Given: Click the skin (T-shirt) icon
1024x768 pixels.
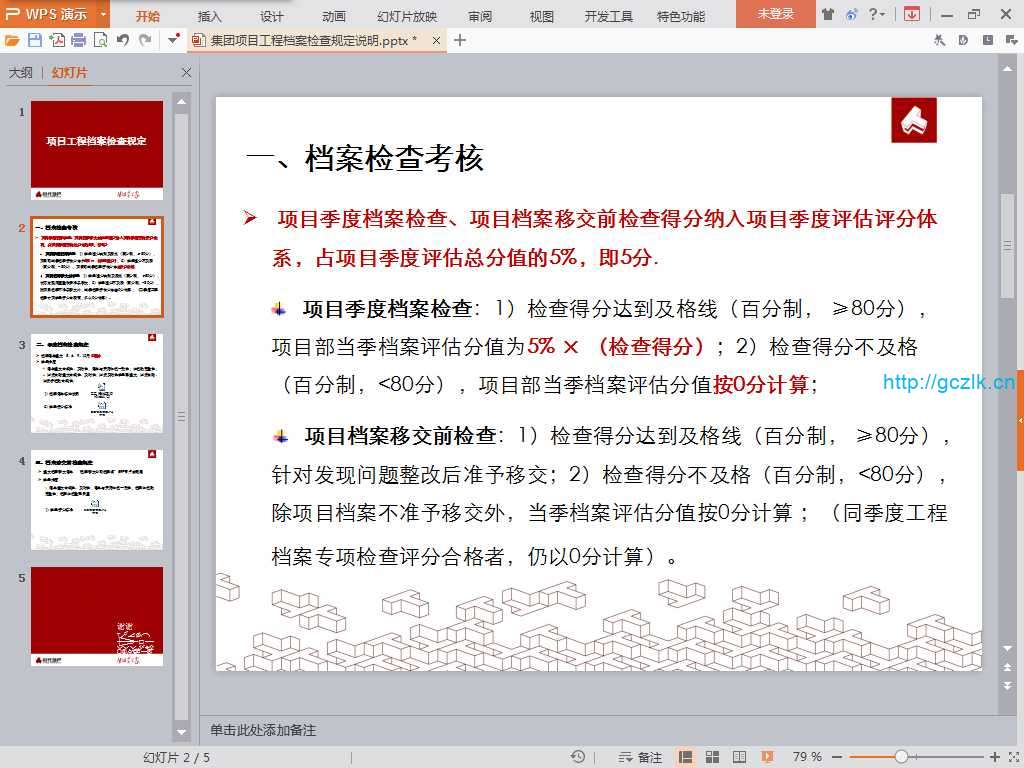Looking at the screenshot, I should (828, 14).
